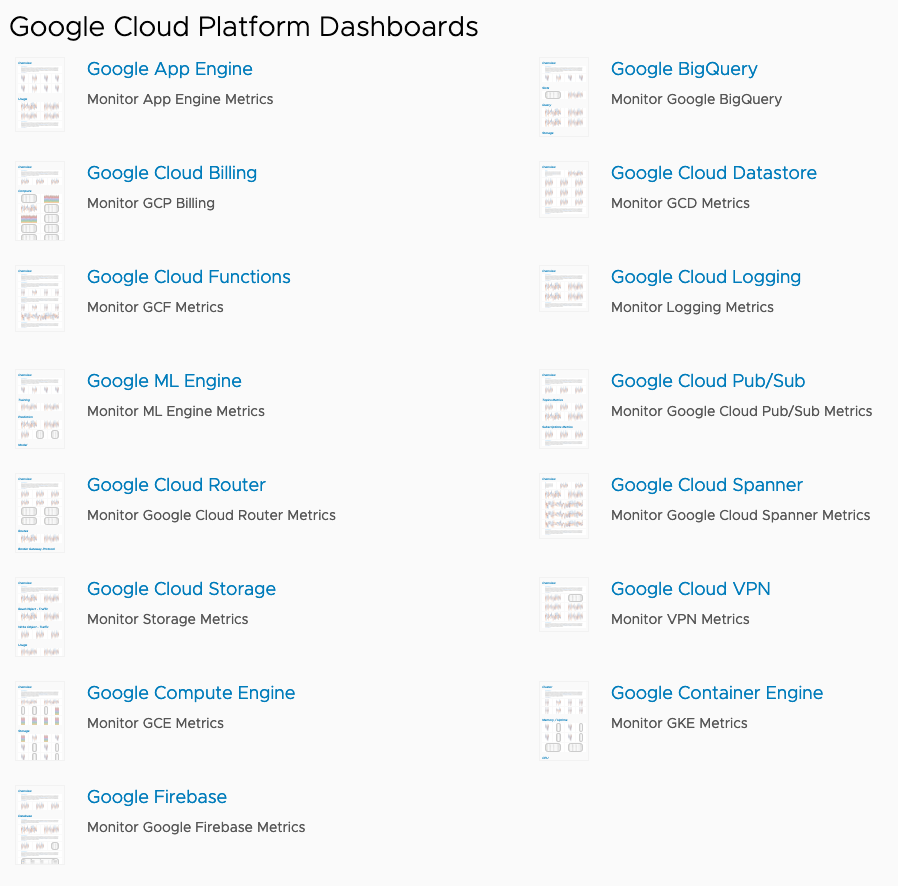Click the Google Cloud VPN dashboard thumbnail

click(564, 604)
